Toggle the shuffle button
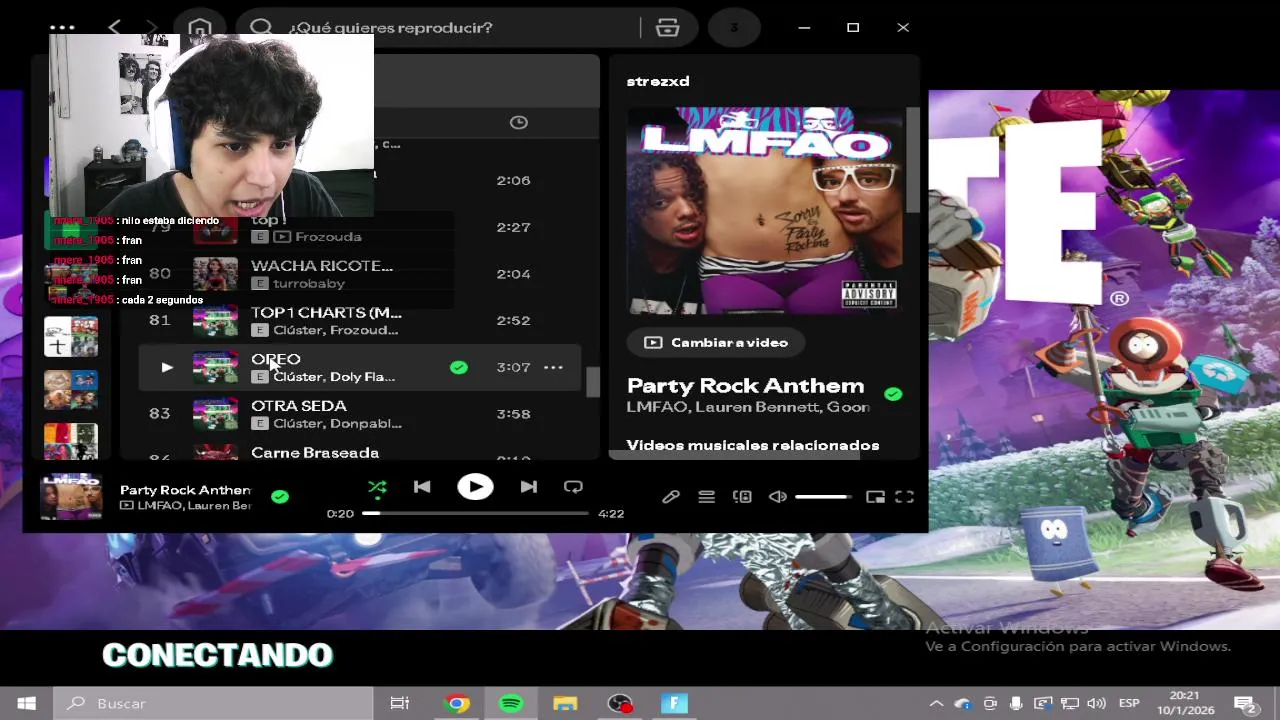The image size is (1280, 720). [x=377, y=487]
